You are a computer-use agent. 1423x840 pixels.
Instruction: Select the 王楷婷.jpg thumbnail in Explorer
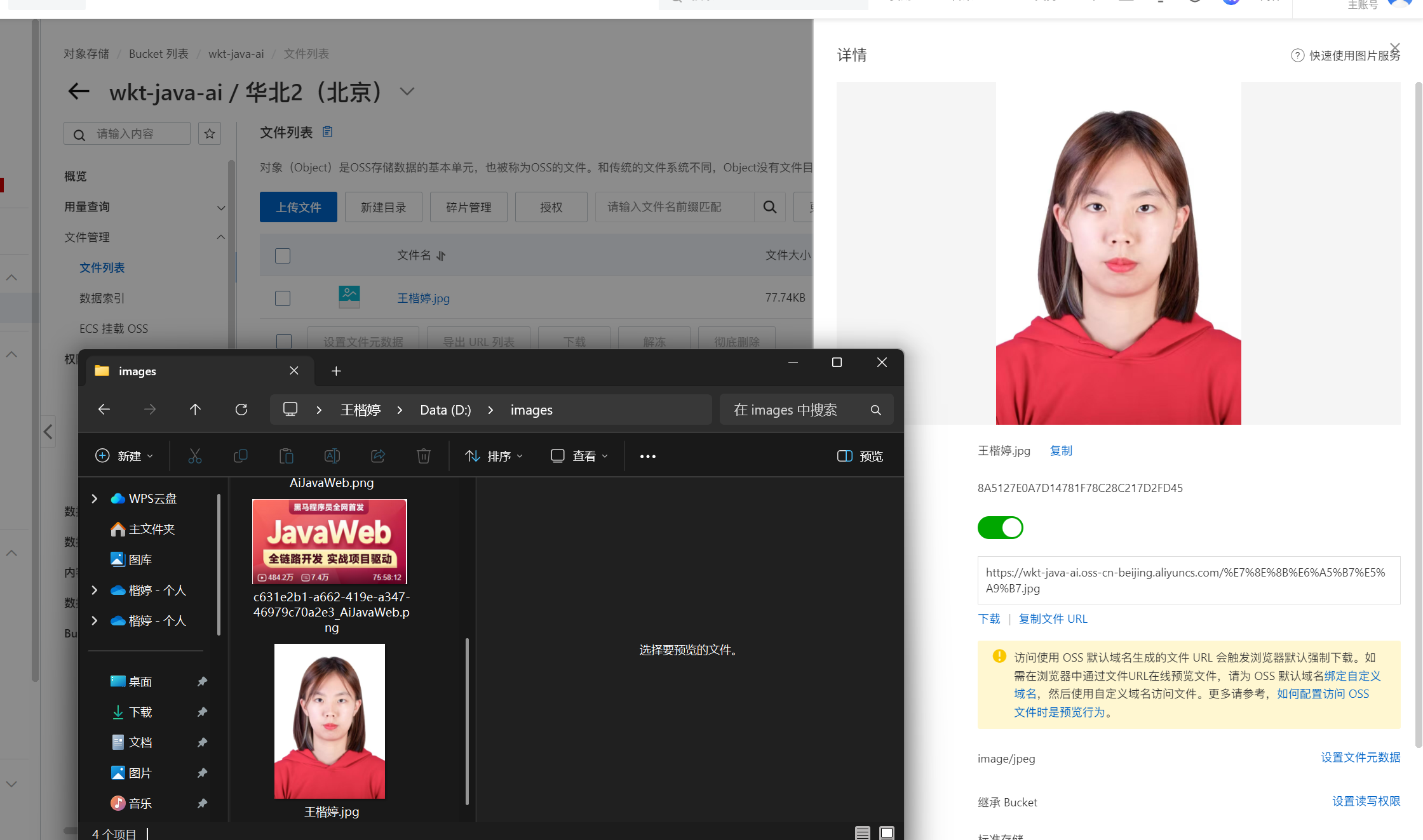(330, 721)
